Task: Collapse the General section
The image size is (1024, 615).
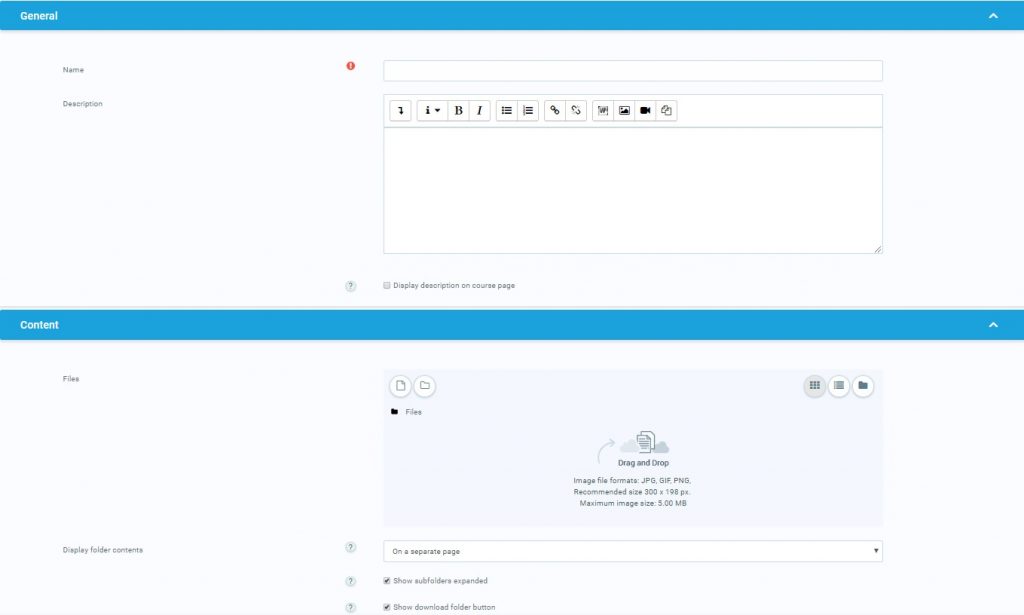Action: (x=992, y=16)
